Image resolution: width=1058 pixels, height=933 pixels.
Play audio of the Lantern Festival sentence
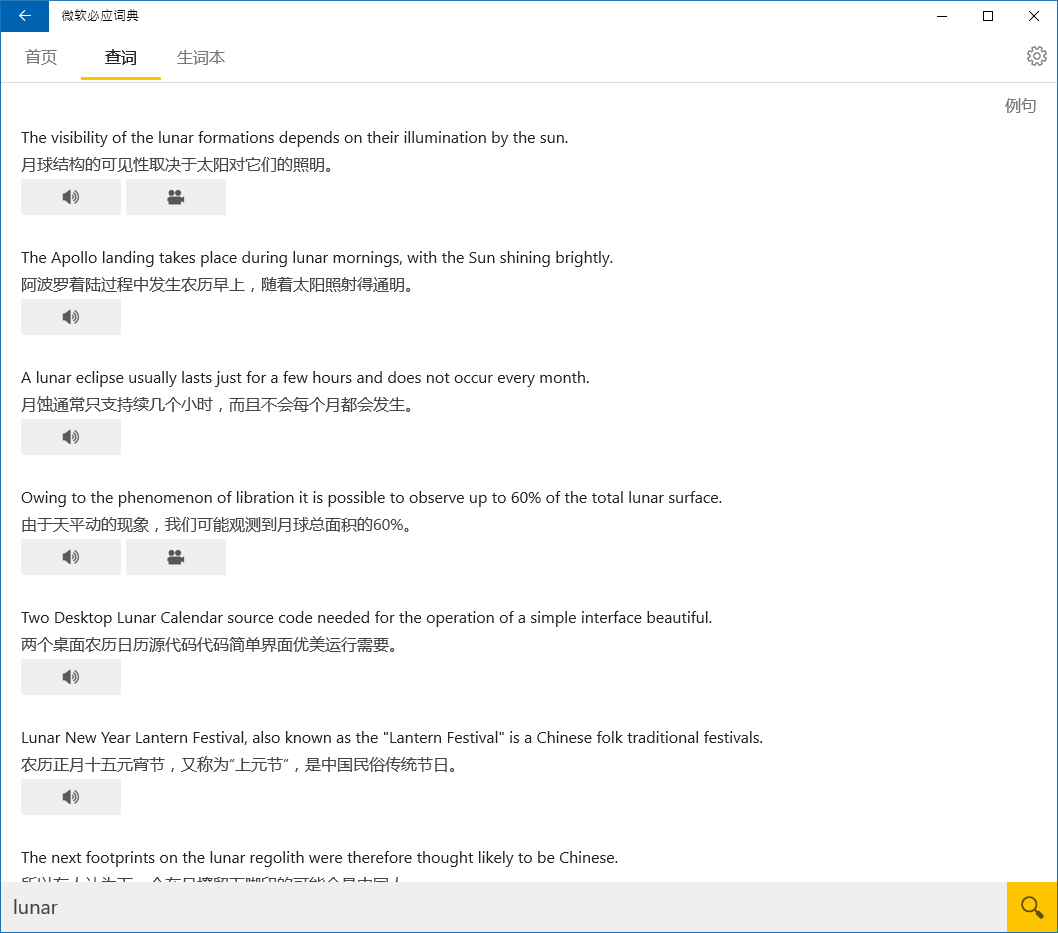(70, 796)
